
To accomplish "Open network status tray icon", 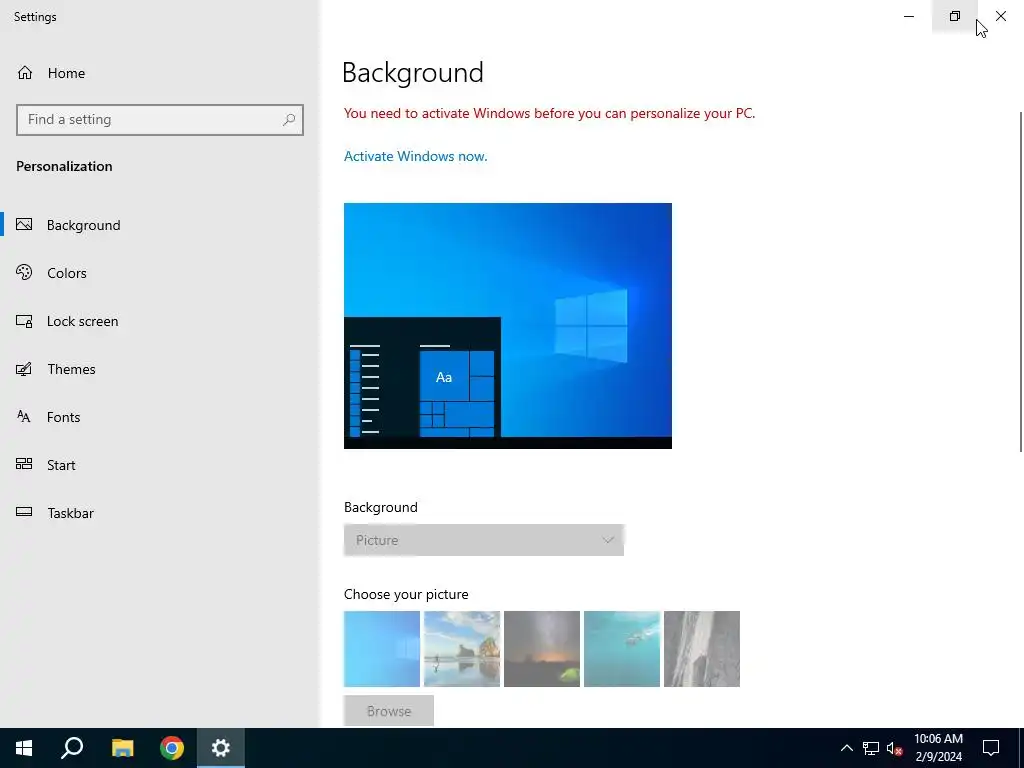I will pos(871,748).
